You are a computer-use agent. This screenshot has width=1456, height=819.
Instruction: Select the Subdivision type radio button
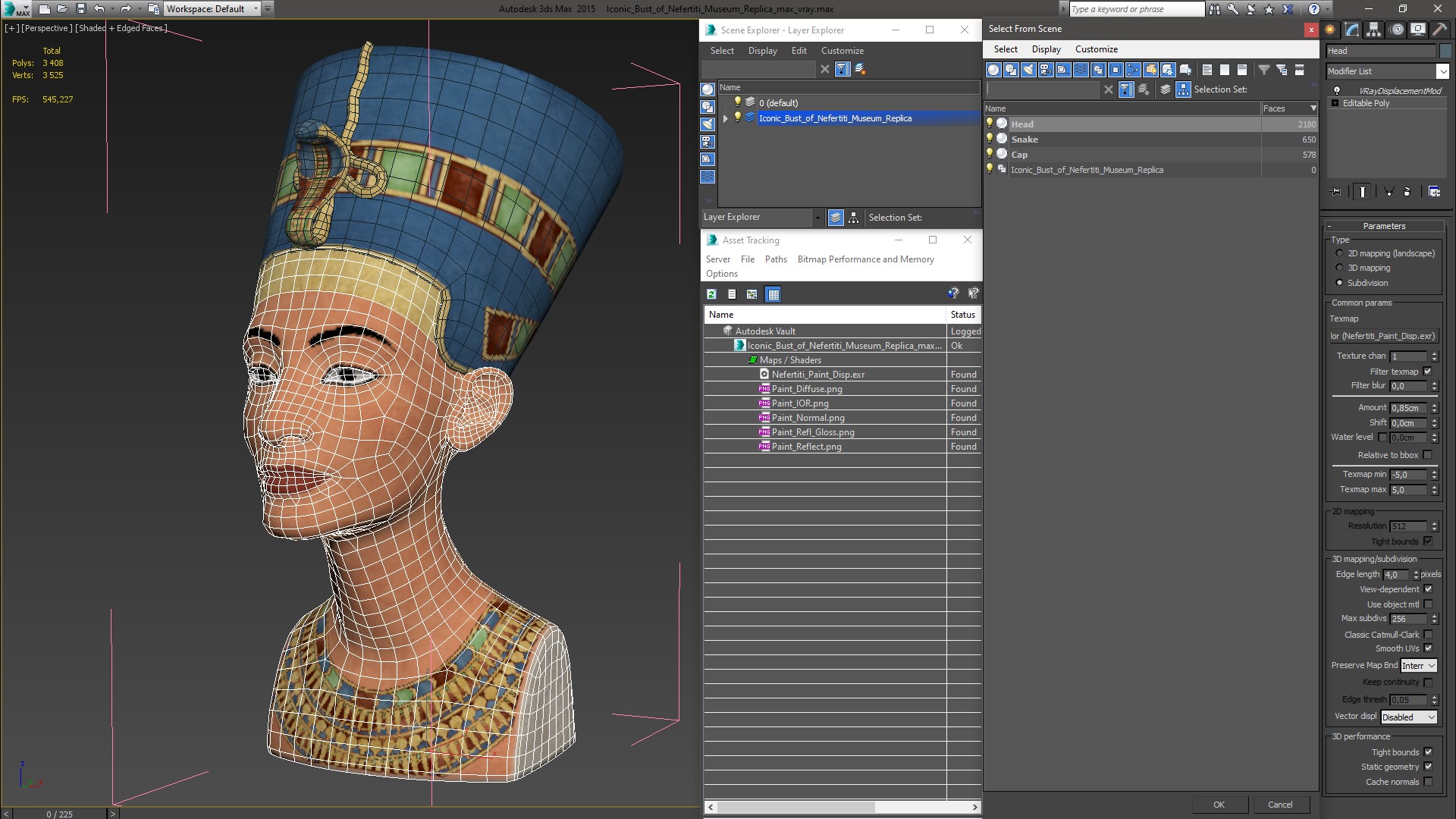point(1339,283)
